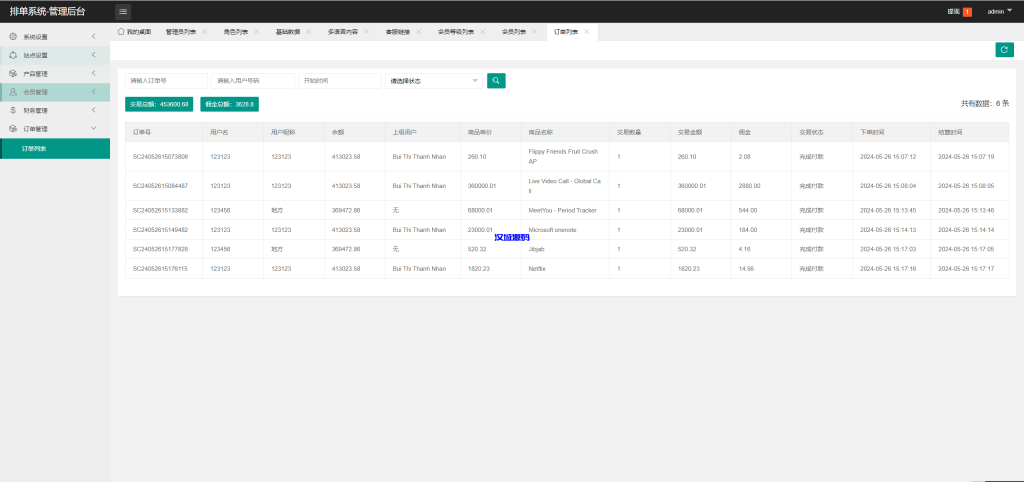Click the 会员管理 user icon in sidebar
The width and height of the screenshot is (1024, 482).
click(13, 92)
